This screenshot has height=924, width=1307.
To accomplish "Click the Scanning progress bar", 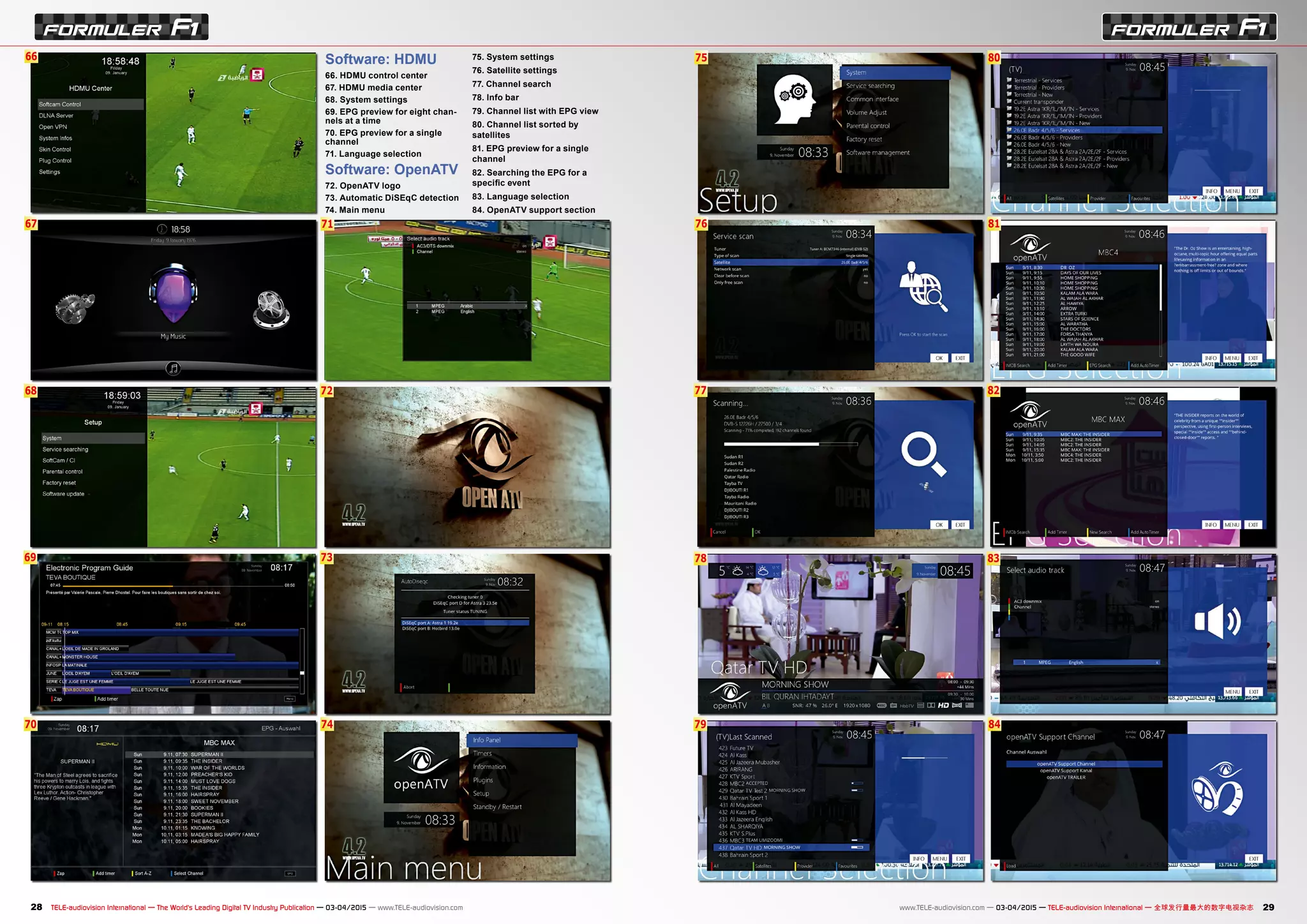I will [790, 444].
